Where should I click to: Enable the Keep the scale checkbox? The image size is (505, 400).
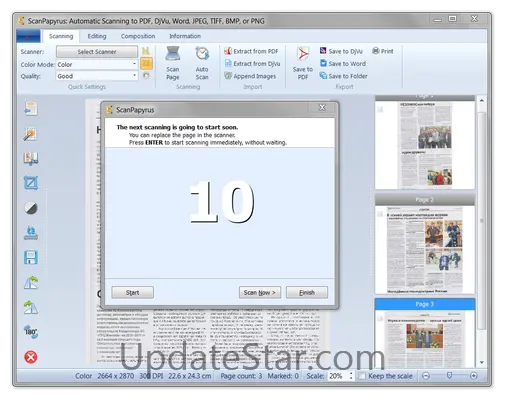361,376
